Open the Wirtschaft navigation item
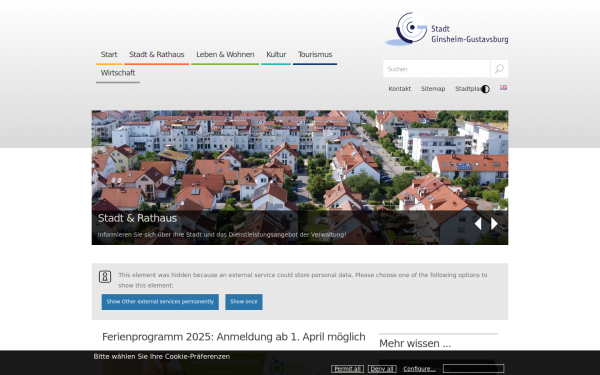The image size is (600, 375). (x=118, y=73)
